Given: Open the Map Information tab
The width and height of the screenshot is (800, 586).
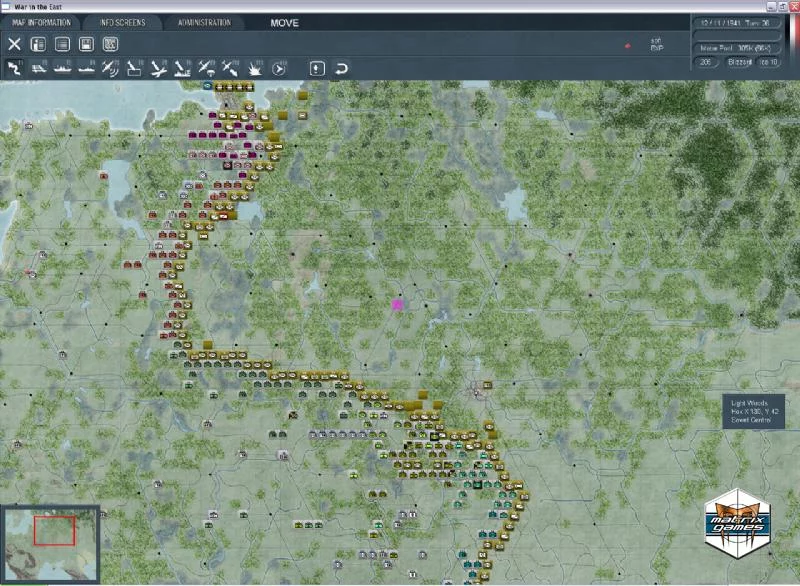Looking at the screenshot, I should [x=41, y=22].
